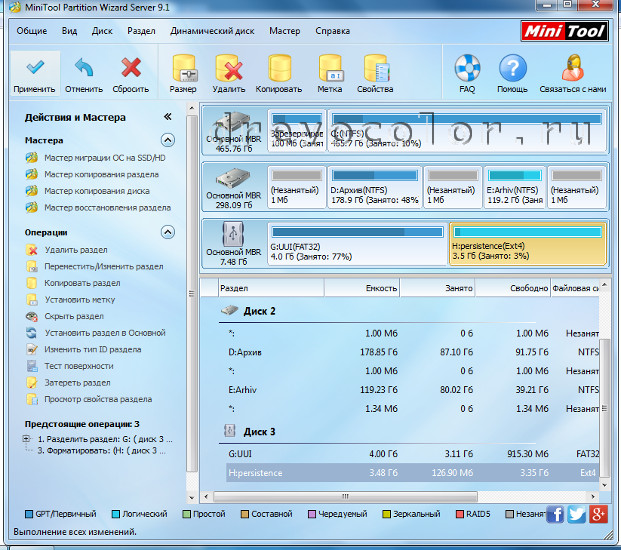Screen dimensions: 621x550
Task: Open the Динамический диск menu
Action: (x=212, y=31)
